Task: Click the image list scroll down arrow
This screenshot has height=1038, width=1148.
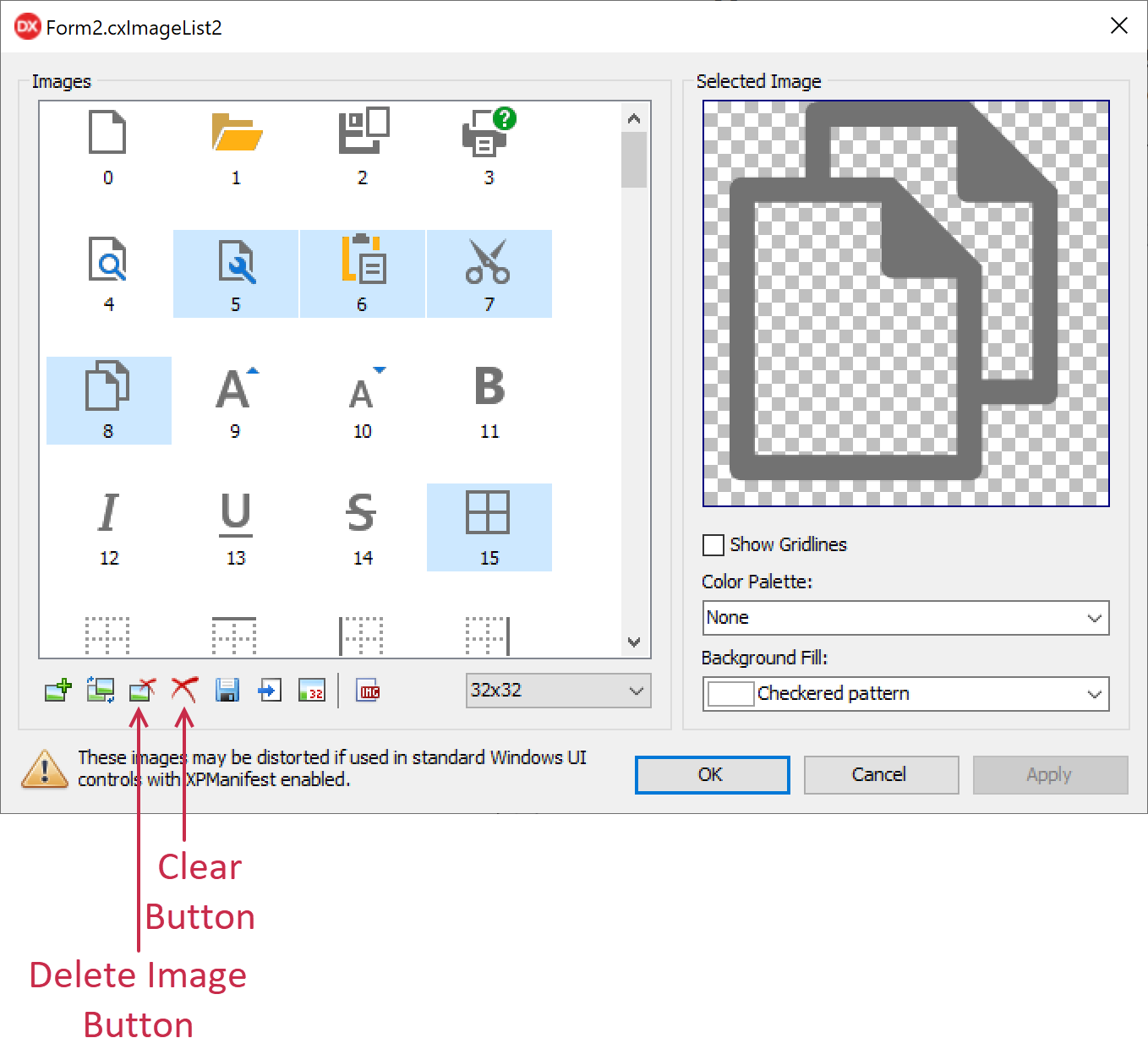Action: pyautogui.click(x=634, y=642)
